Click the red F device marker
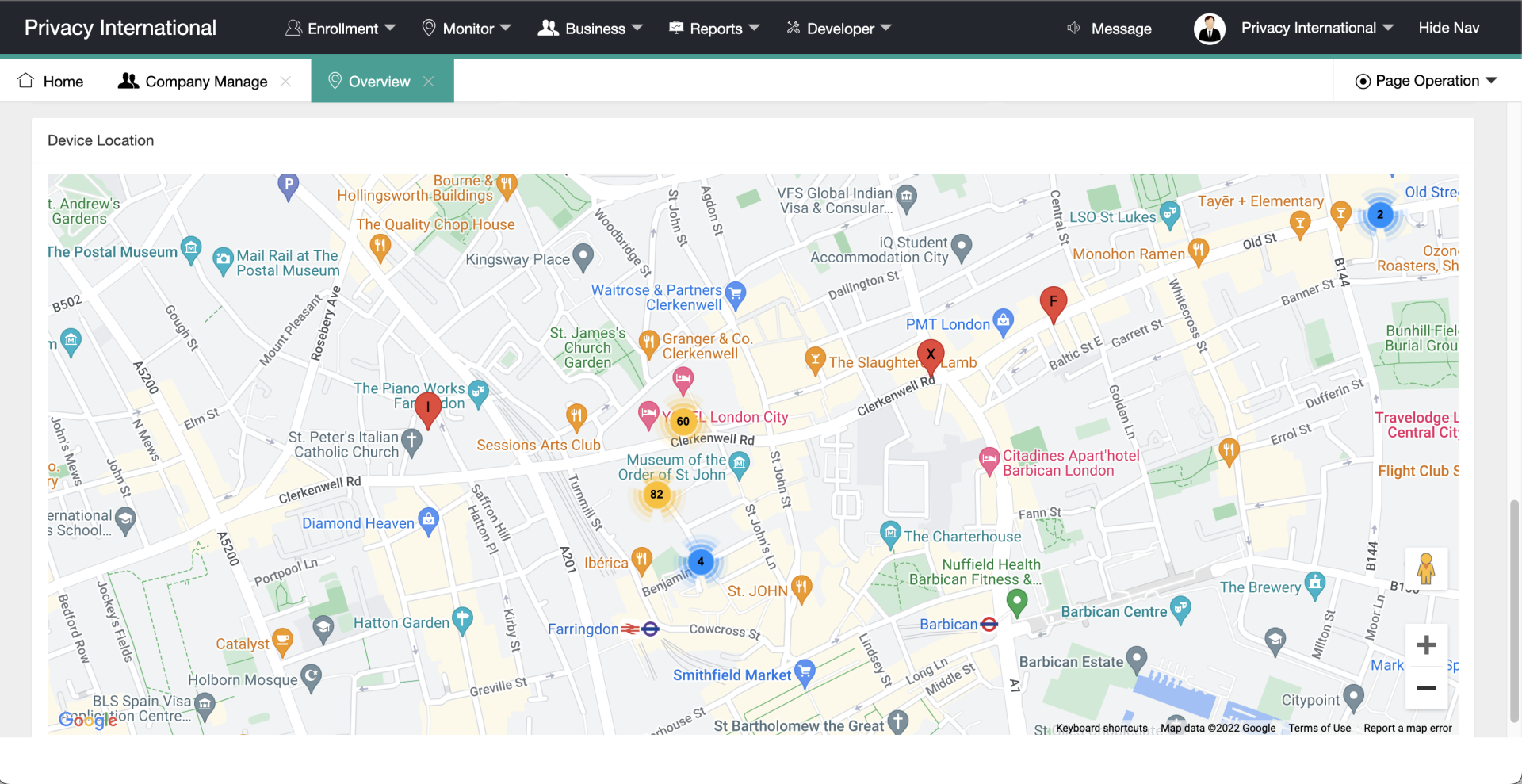This screenshot has width=1522, height=784. pos(1053,303)
